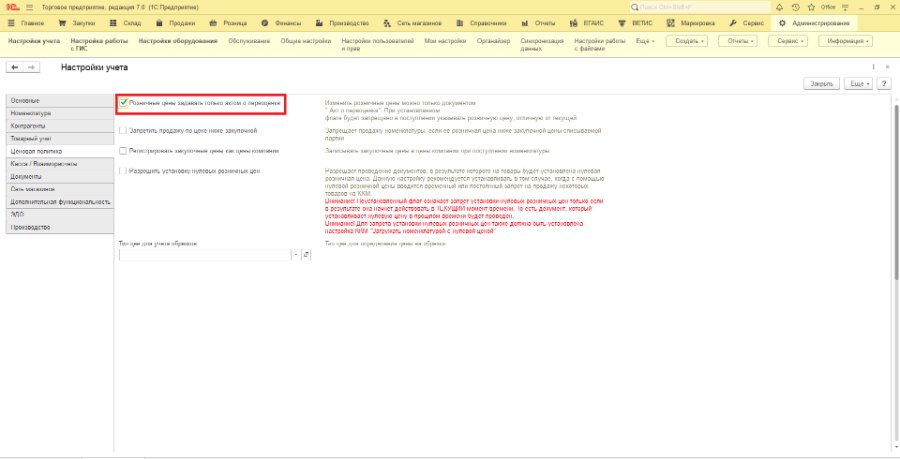Open the Органайзер link
900x459 pixels.
click(x=493, y=41)
